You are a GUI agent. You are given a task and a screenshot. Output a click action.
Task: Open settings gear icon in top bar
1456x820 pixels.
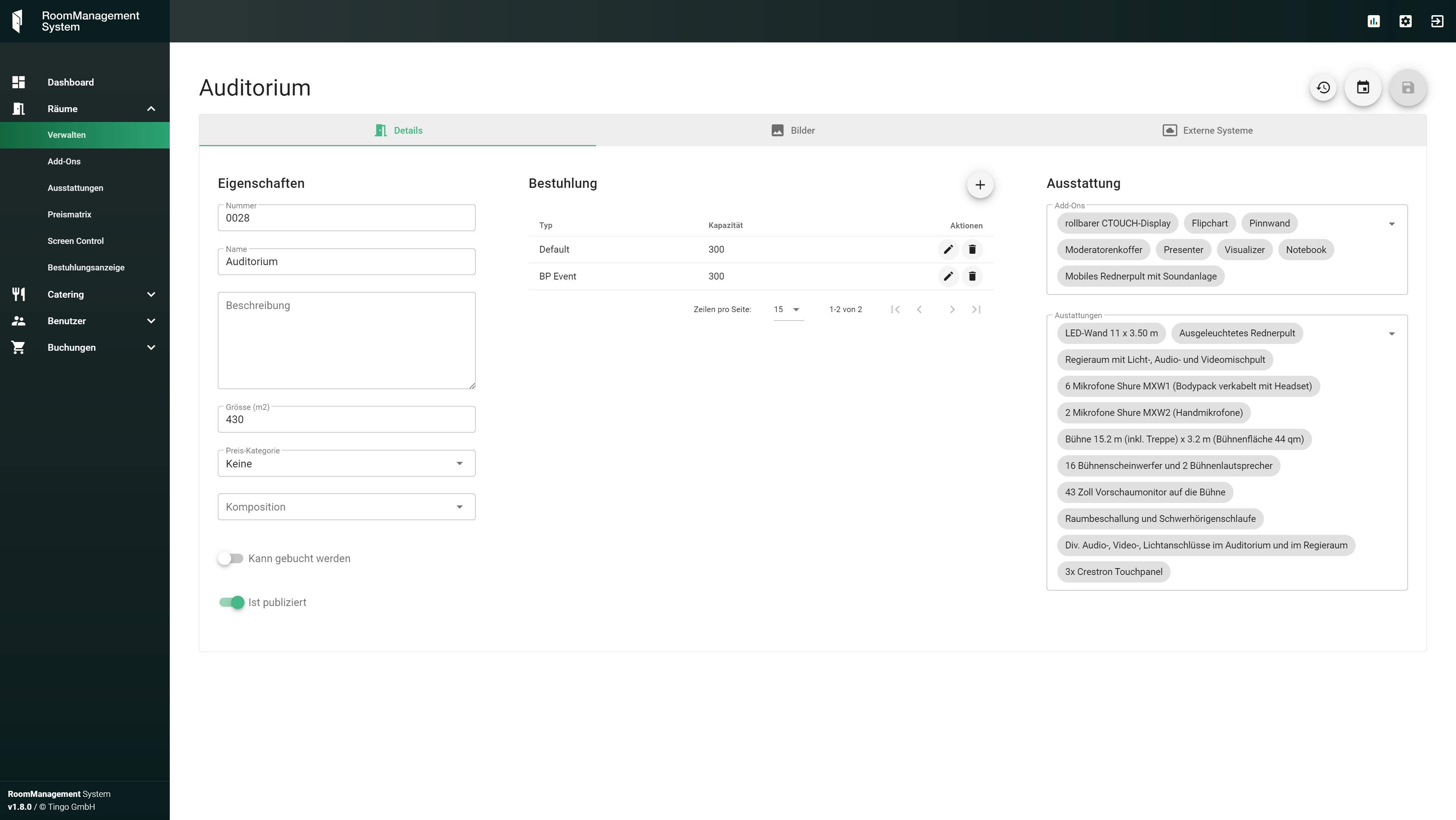click(1405, 22)
